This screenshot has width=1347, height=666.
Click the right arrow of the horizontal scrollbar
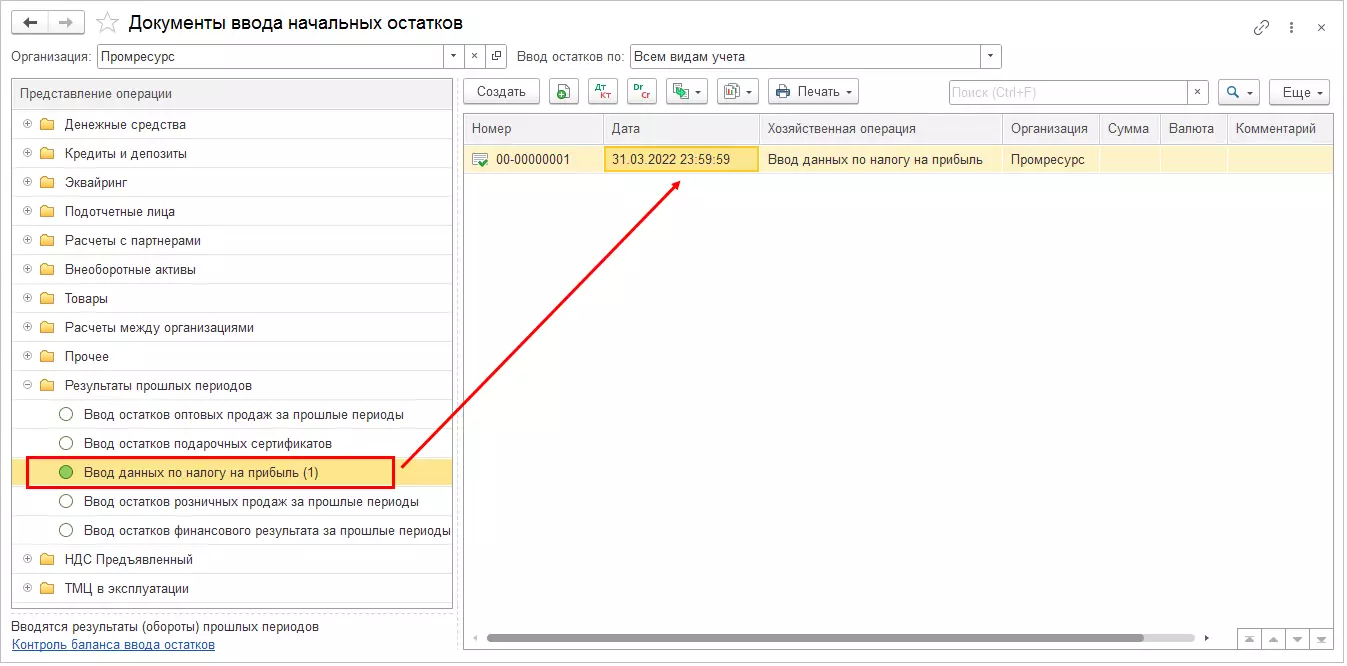pos(1207,638)
